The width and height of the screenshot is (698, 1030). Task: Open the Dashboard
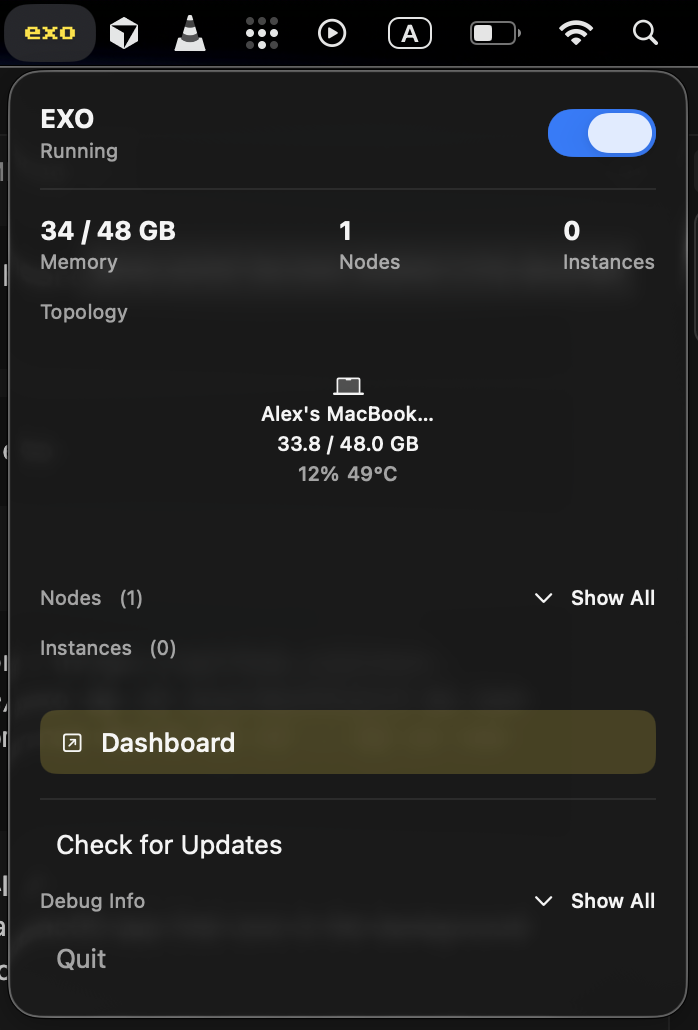347,742
